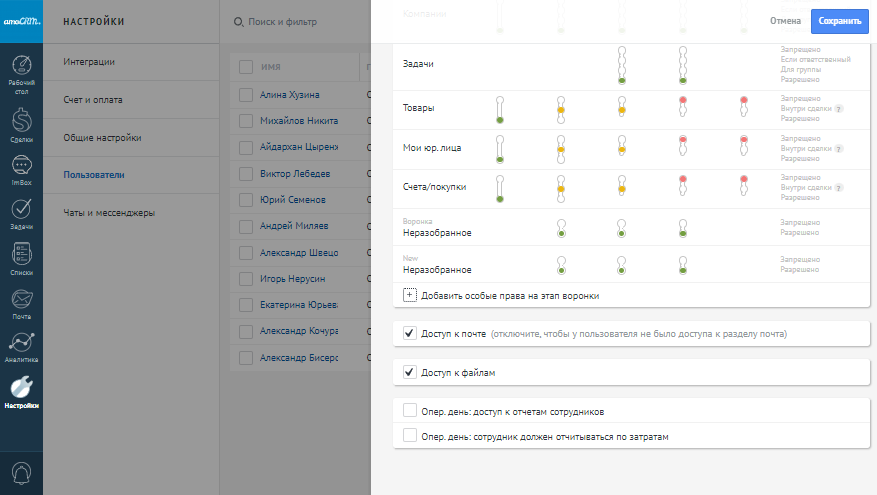Adjust the first permission slider in Товары row

(x=499, y=108)
